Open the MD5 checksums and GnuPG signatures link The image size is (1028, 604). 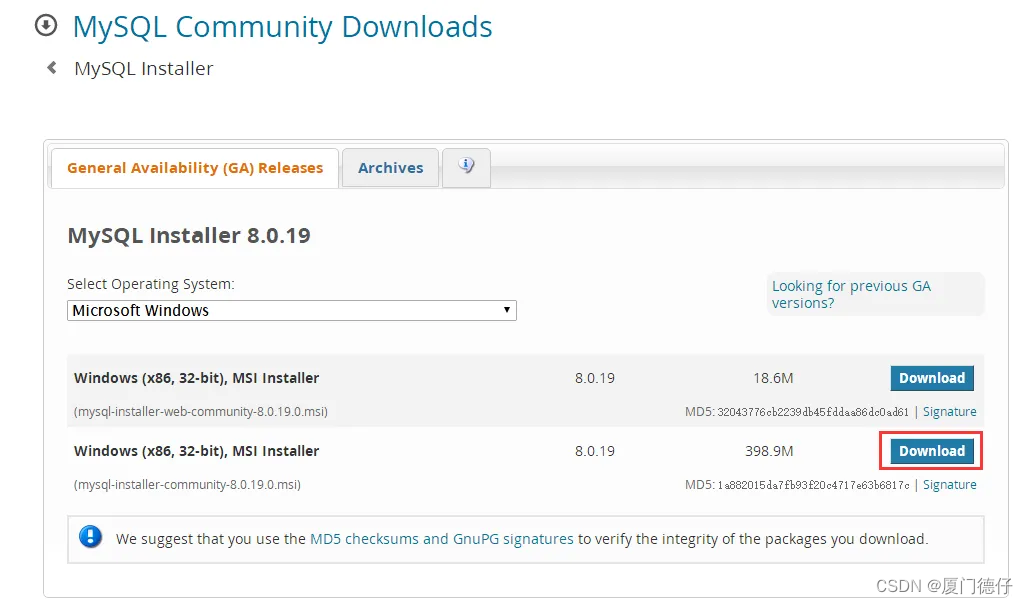pyautogui.click(x=441, y=537)
